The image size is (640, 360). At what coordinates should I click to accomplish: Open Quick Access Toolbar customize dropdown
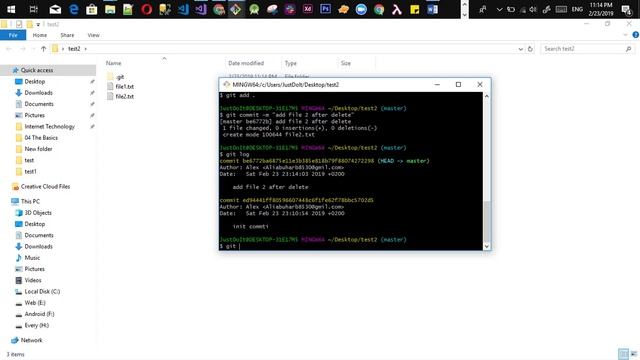coord(38,24)
